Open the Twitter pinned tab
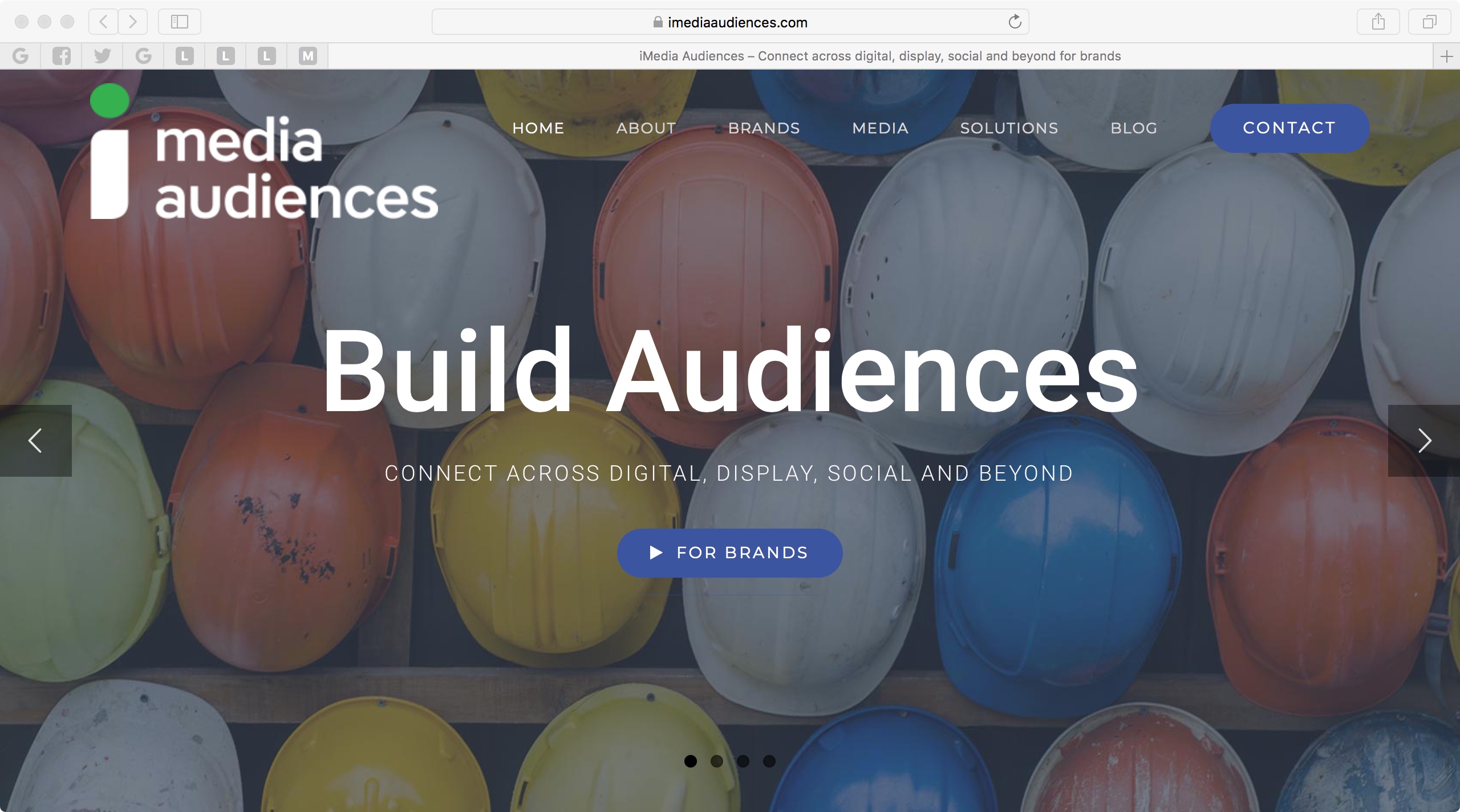The width and height of the screenshot is (1460, 812). point(103,56)
